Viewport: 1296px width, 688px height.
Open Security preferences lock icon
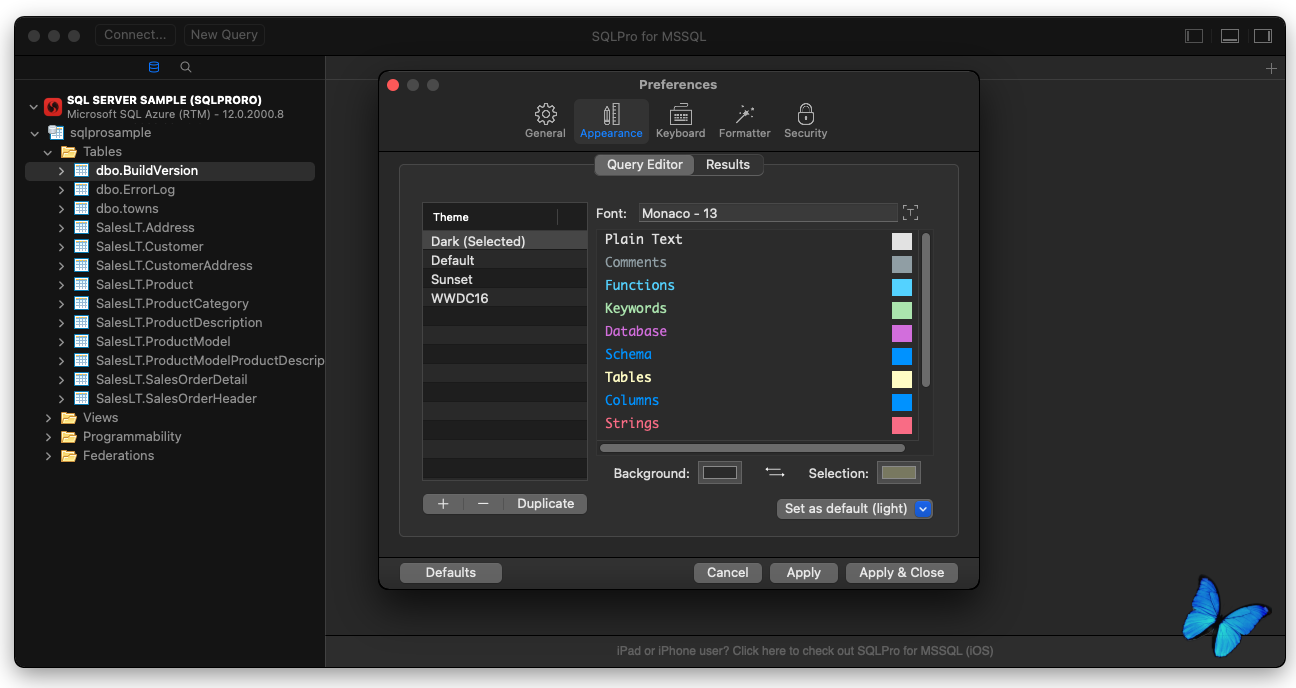pyautogui.click(x=806, y=114)
